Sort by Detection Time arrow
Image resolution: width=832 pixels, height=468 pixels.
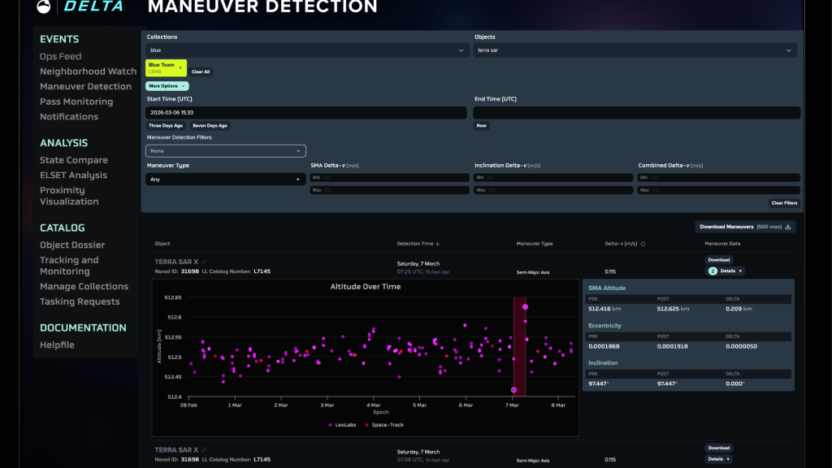click(x=437, y=243)
